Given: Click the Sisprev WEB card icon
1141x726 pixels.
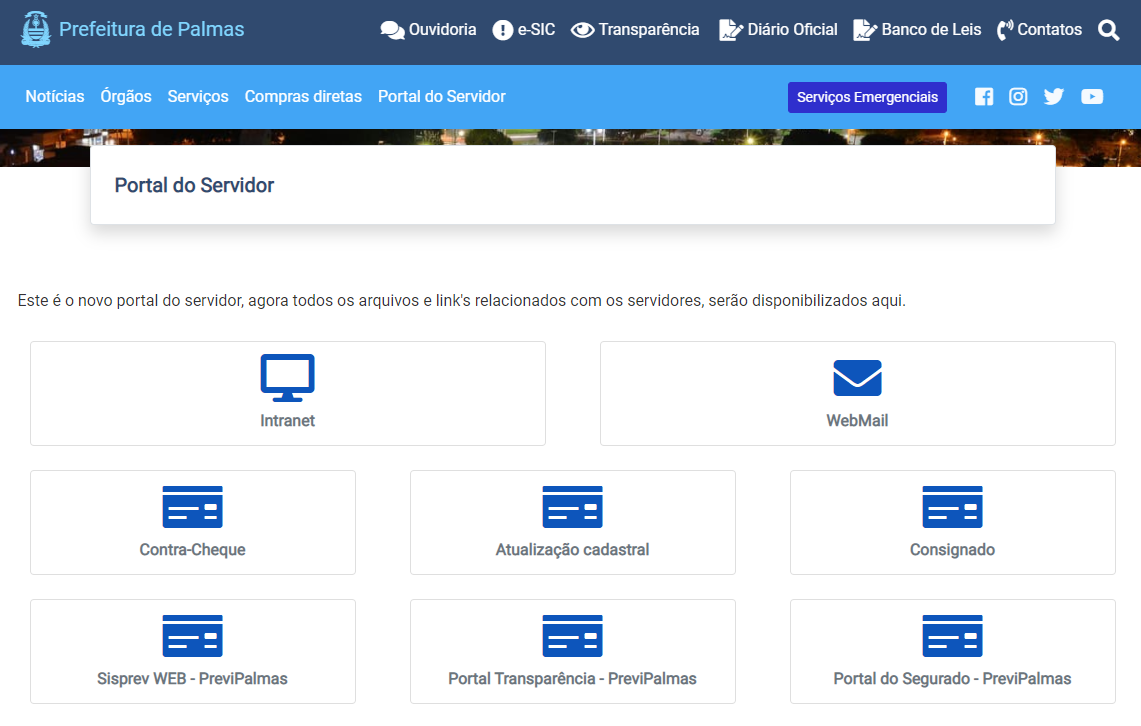Looking at the screenshot, I should point(192,636).
